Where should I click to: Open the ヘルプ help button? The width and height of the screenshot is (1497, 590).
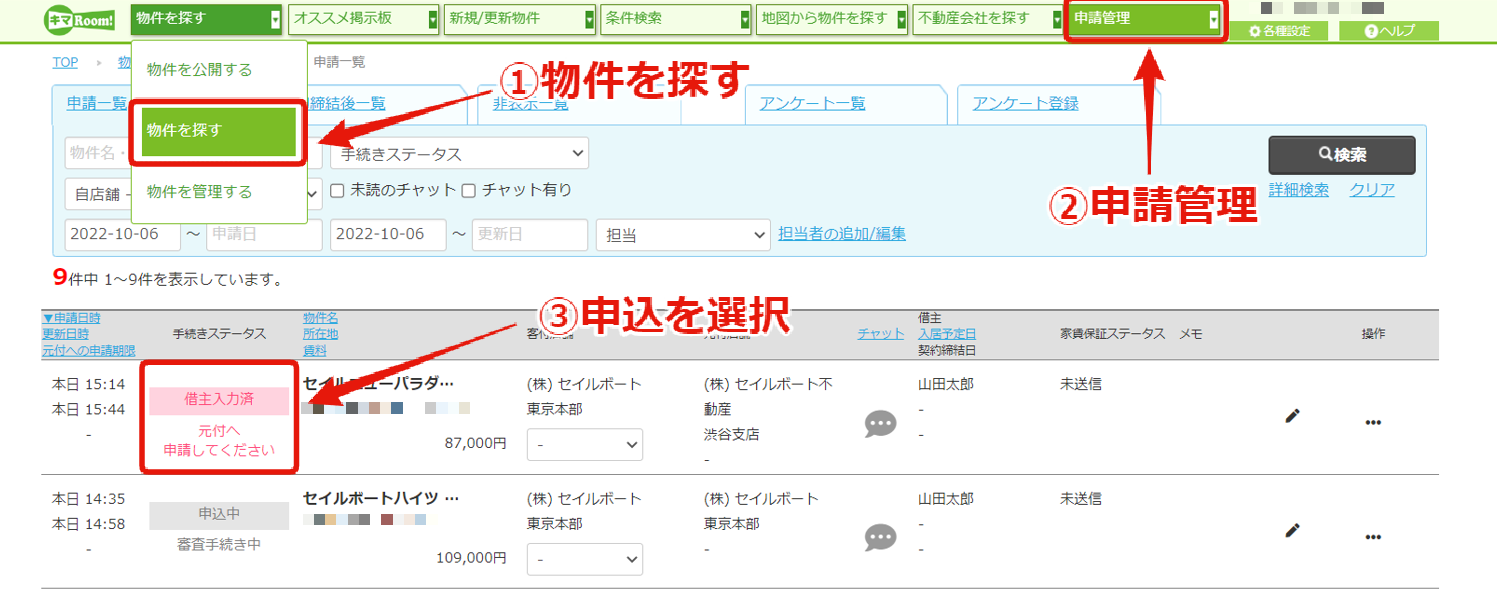[1390, 31]
